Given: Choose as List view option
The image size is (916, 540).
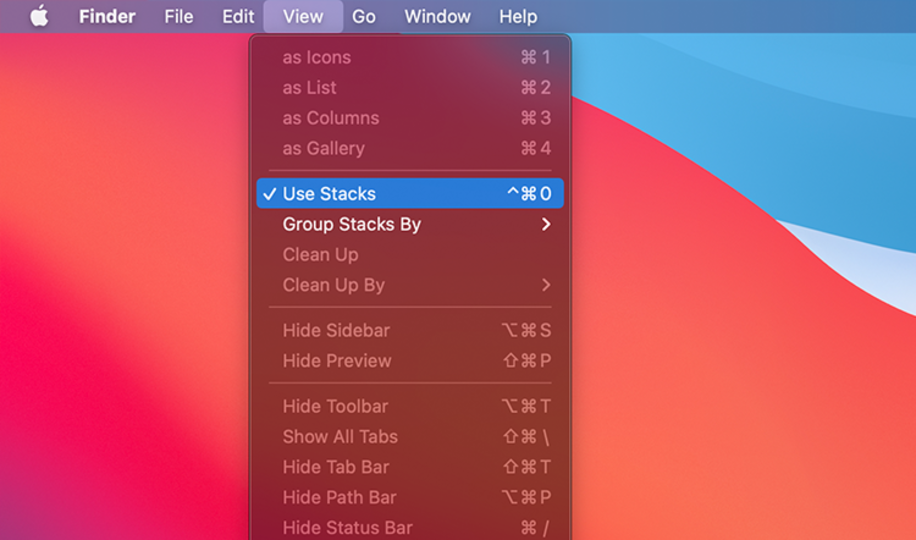Looking at the screenshot, I should click(410, 88).
